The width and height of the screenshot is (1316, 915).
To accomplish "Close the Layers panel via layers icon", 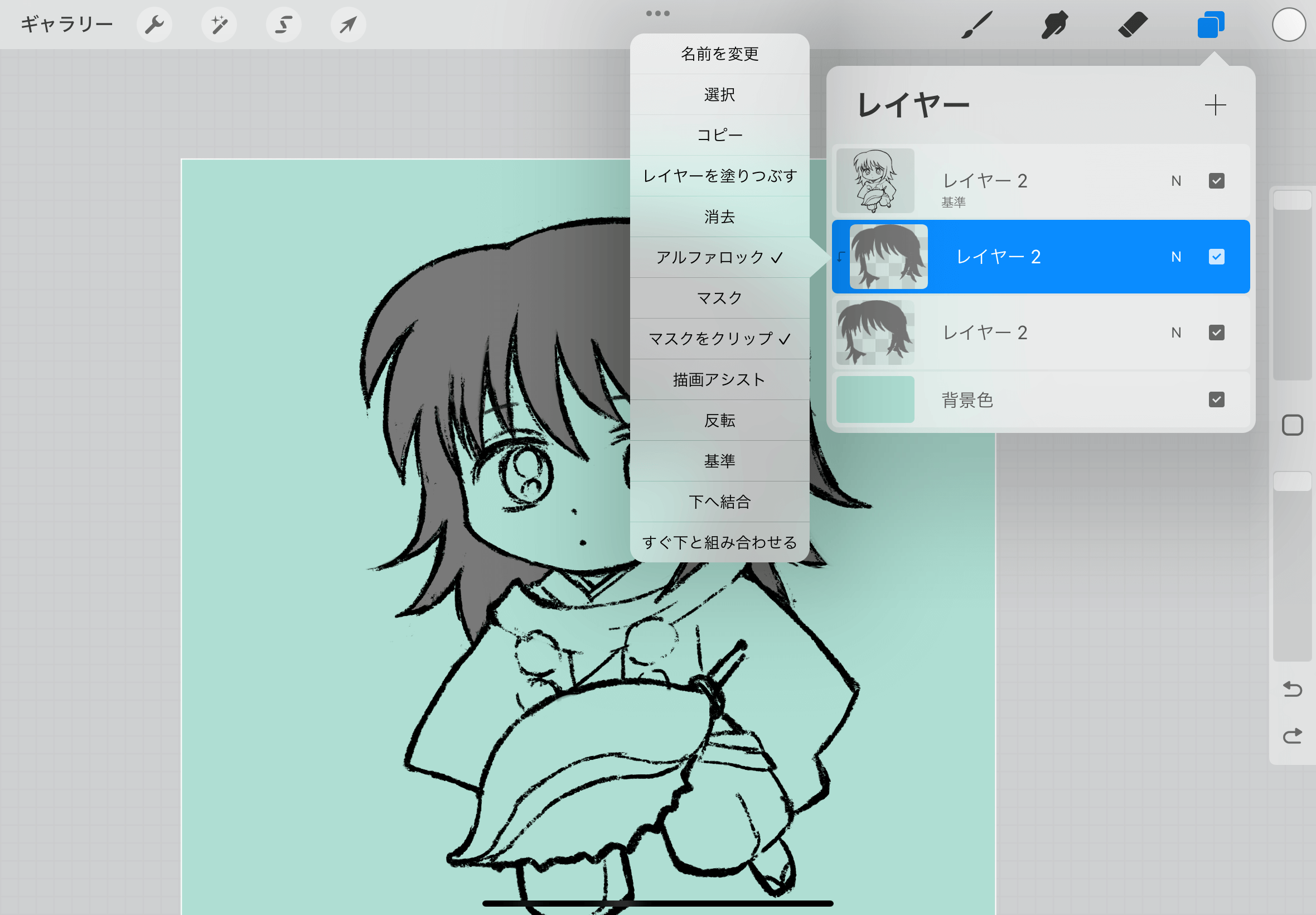I will click(x=1210, y=25).
